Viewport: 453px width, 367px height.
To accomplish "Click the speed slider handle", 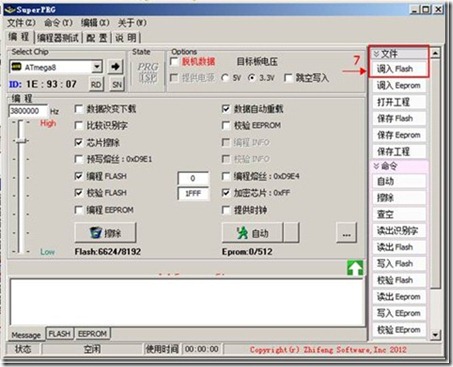I will click(21, 141).
